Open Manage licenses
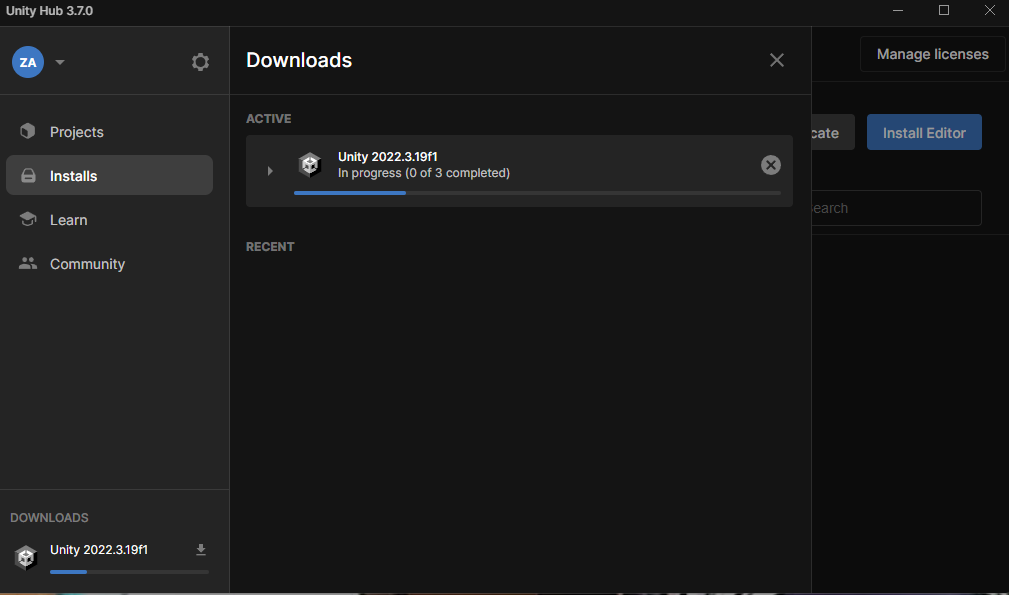Image resolution: width=1009 pixels, height=595 pixels. 932,54
